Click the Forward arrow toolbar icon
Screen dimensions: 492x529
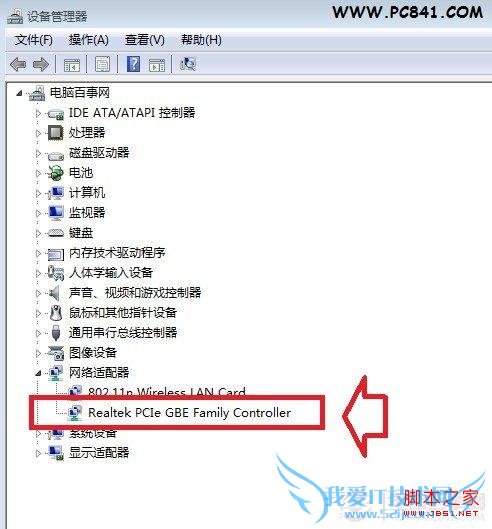coord(41,64)
